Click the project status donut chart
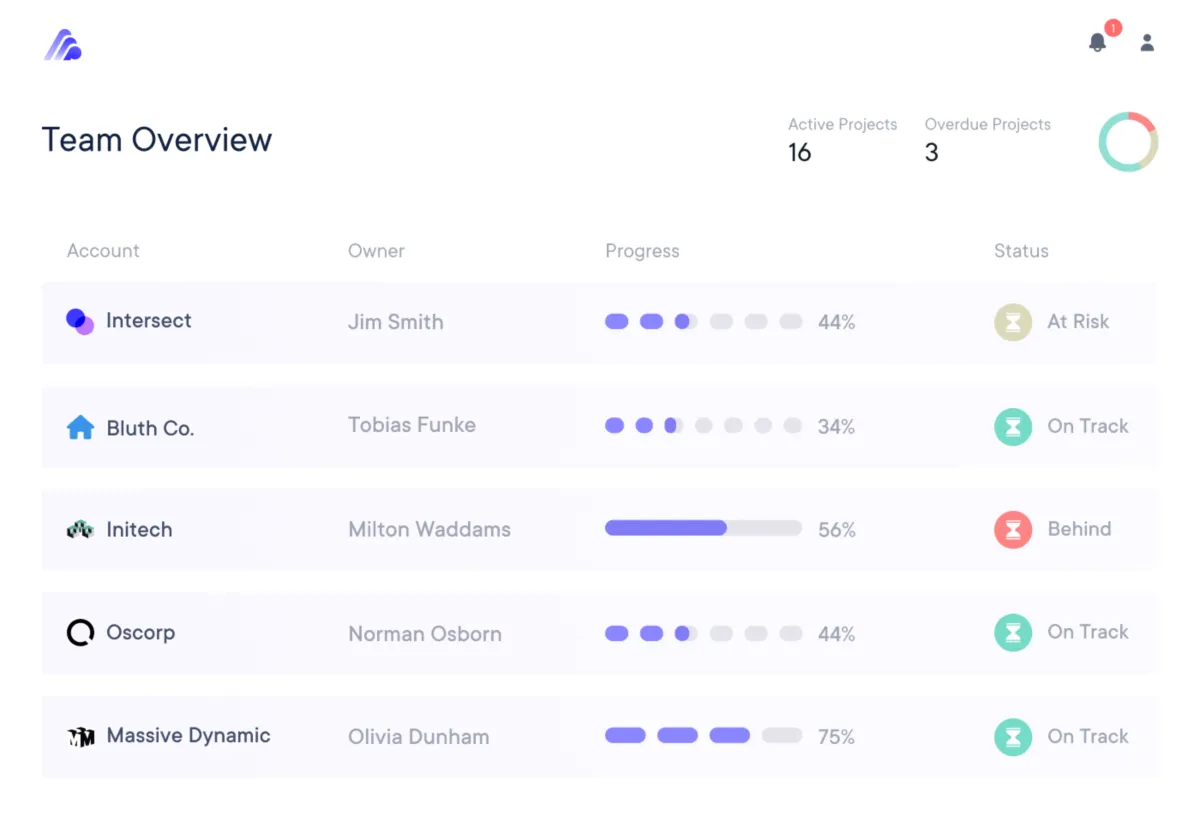Screen dimensions: 1200x816 (x=1128, y=142)
